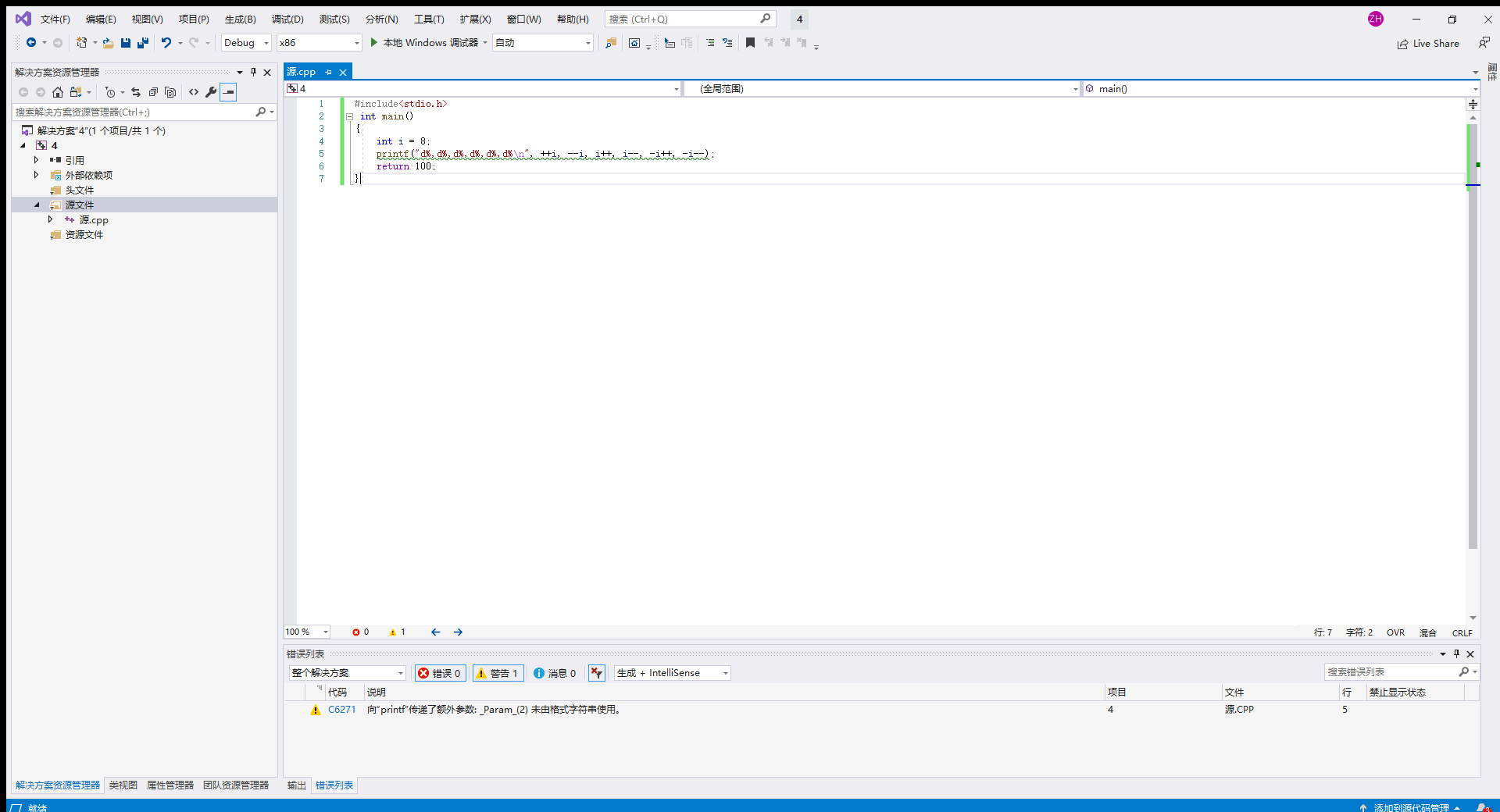The height and width of the screenshot is (812, 1500).
Task: Expand the 外部依赖项 node
Action: (x=36, y=175)
